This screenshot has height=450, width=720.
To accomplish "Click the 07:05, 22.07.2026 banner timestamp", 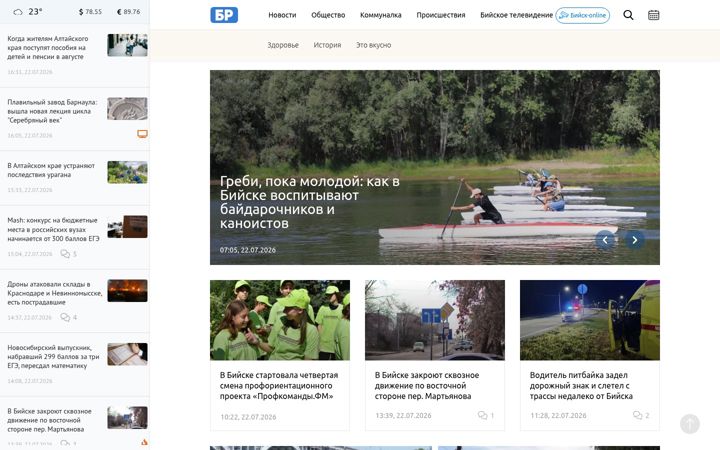I will [x=248, y=250].
